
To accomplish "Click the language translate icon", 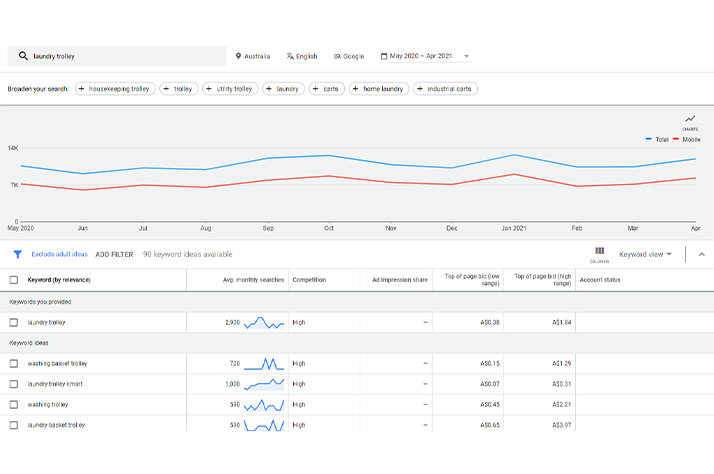I will (x=290, y=56).
